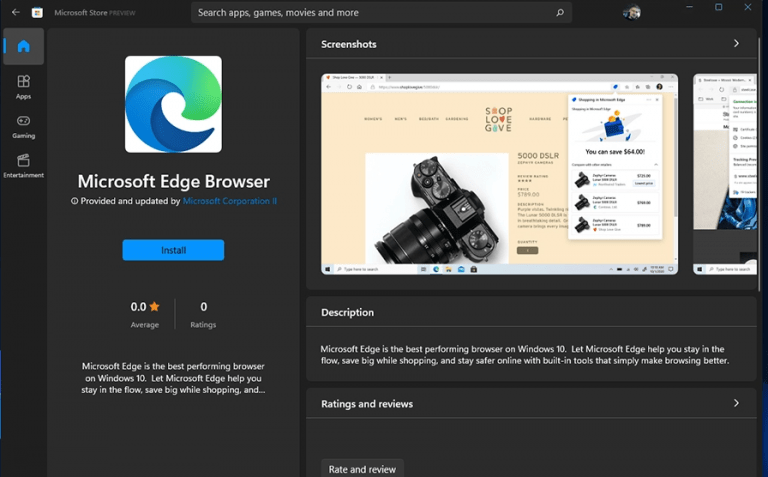Click the Microsoft Store logo icon
The image size is (768, 477).
click(37, 13)
